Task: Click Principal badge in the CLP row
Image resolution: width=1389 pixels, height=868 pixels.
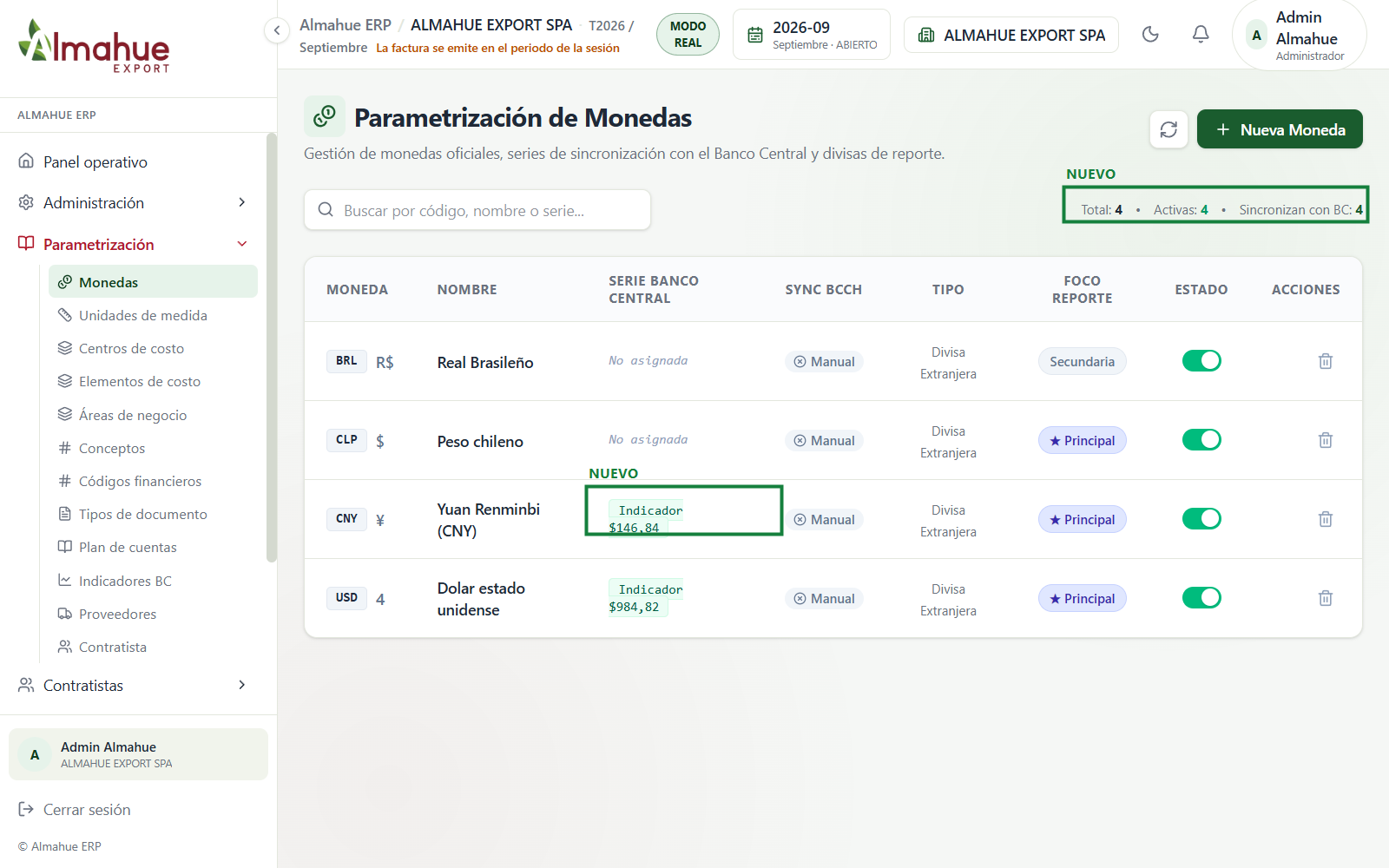Action: [1083, 440]
